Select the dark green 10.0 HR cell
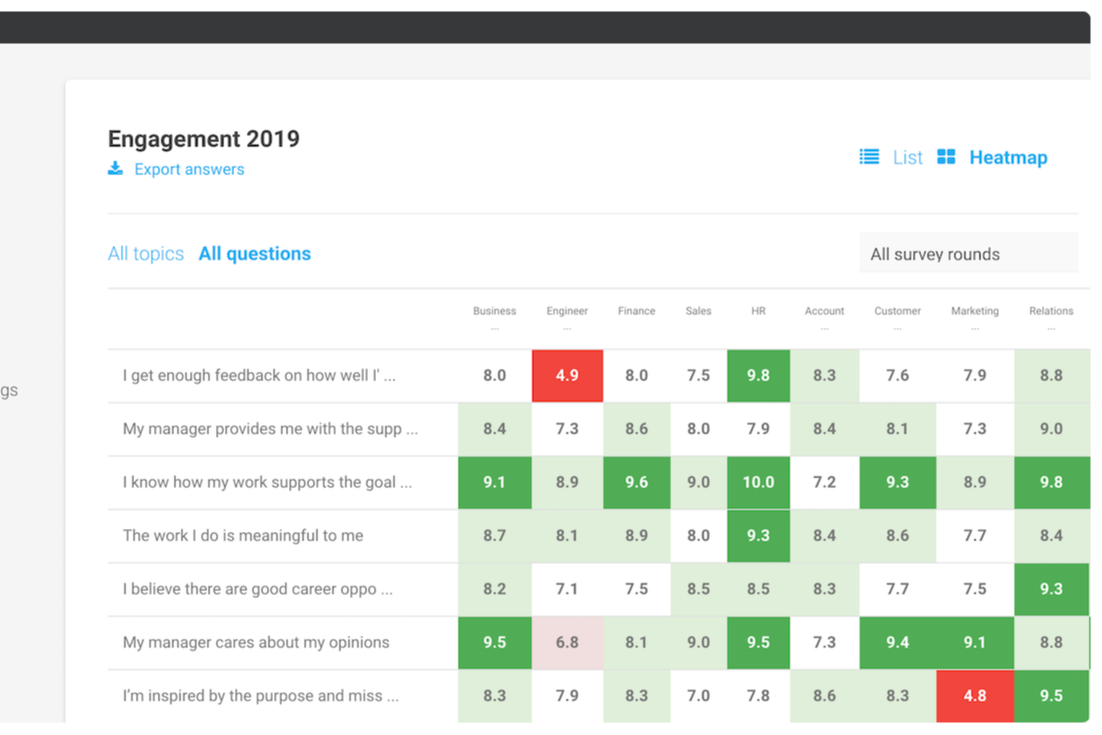The image size is (1102, 735). point(758,482)
